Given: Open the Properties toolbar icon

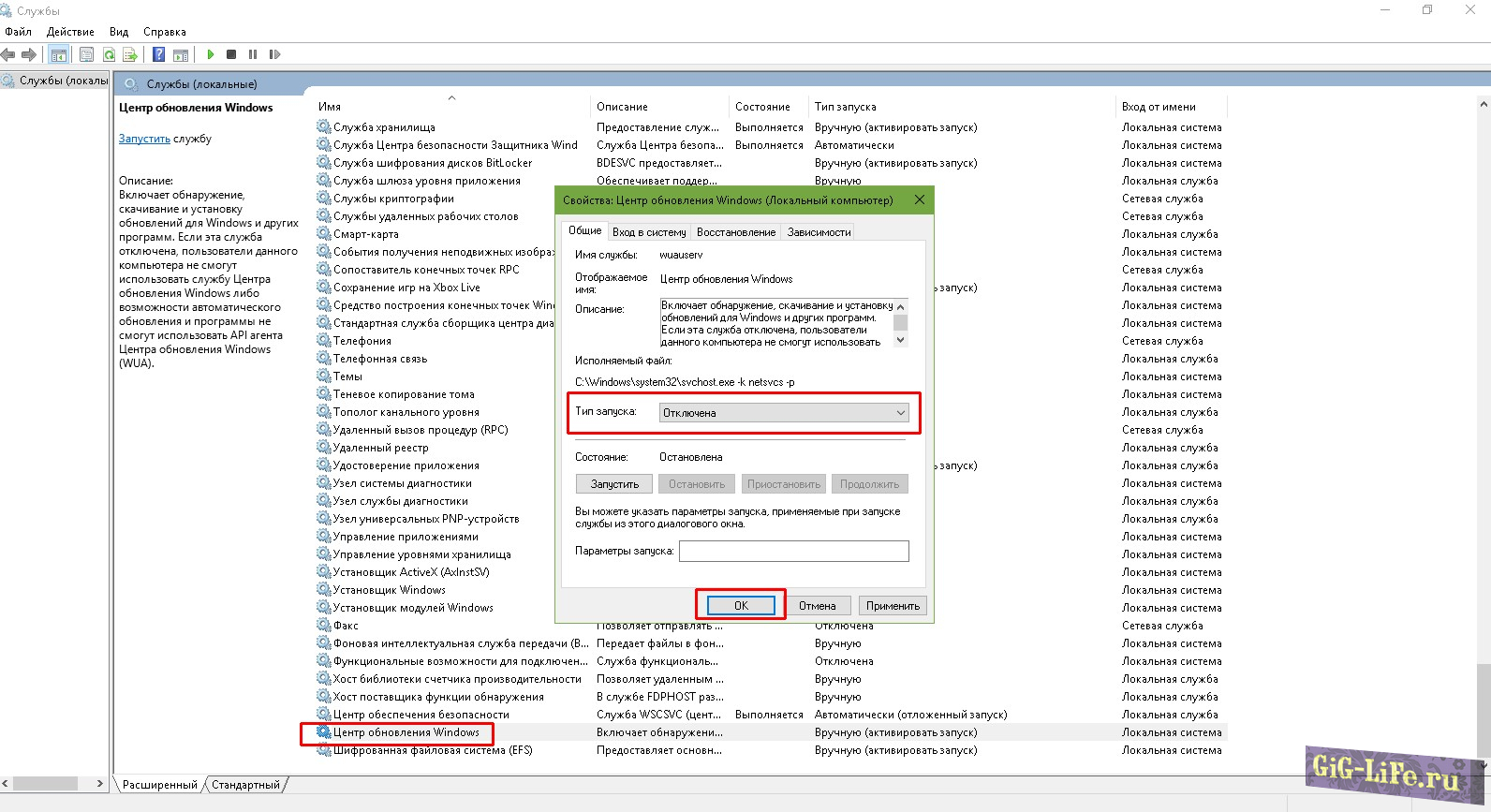Looking at the screenshot, I should pos(86,54).
